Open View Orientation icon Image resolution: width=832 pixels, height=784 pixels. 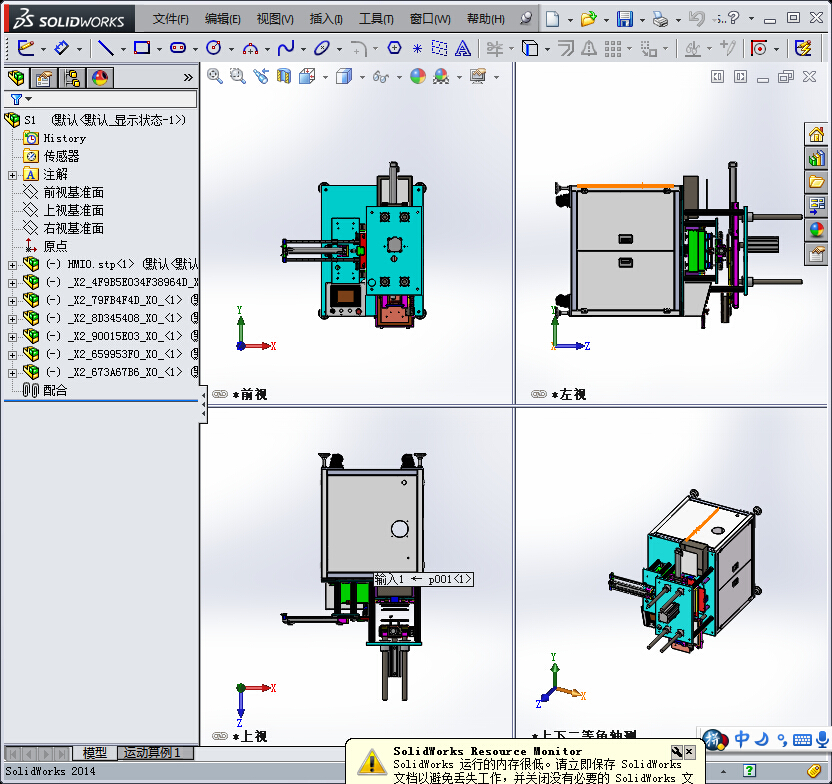tap(307, 76)
